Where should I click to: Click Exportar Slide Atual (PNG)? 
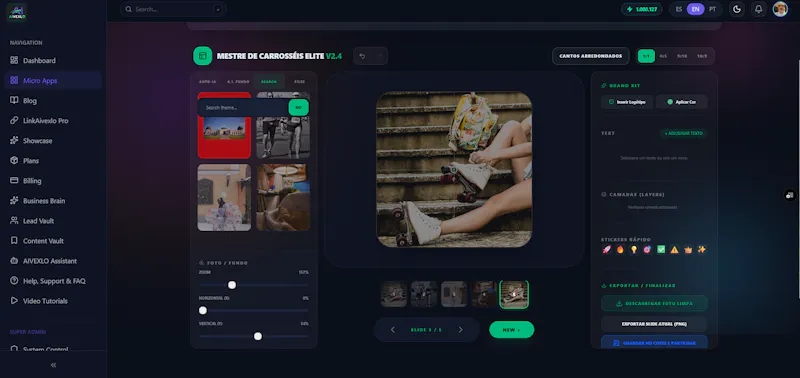point(654,324)
